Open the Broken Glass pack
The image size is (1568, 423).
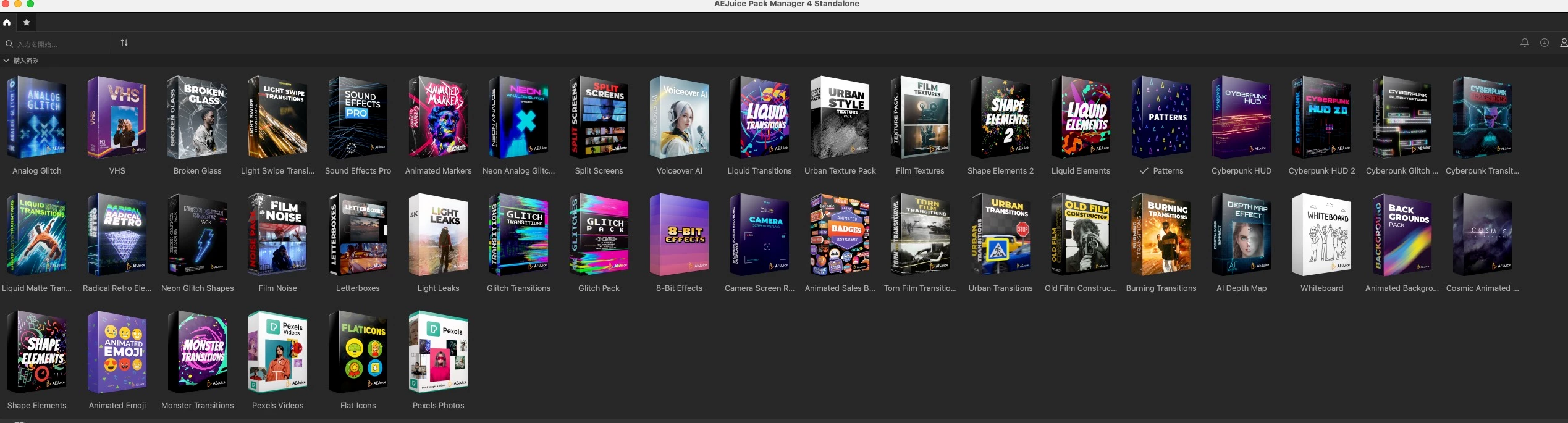[x=198, y=117]
